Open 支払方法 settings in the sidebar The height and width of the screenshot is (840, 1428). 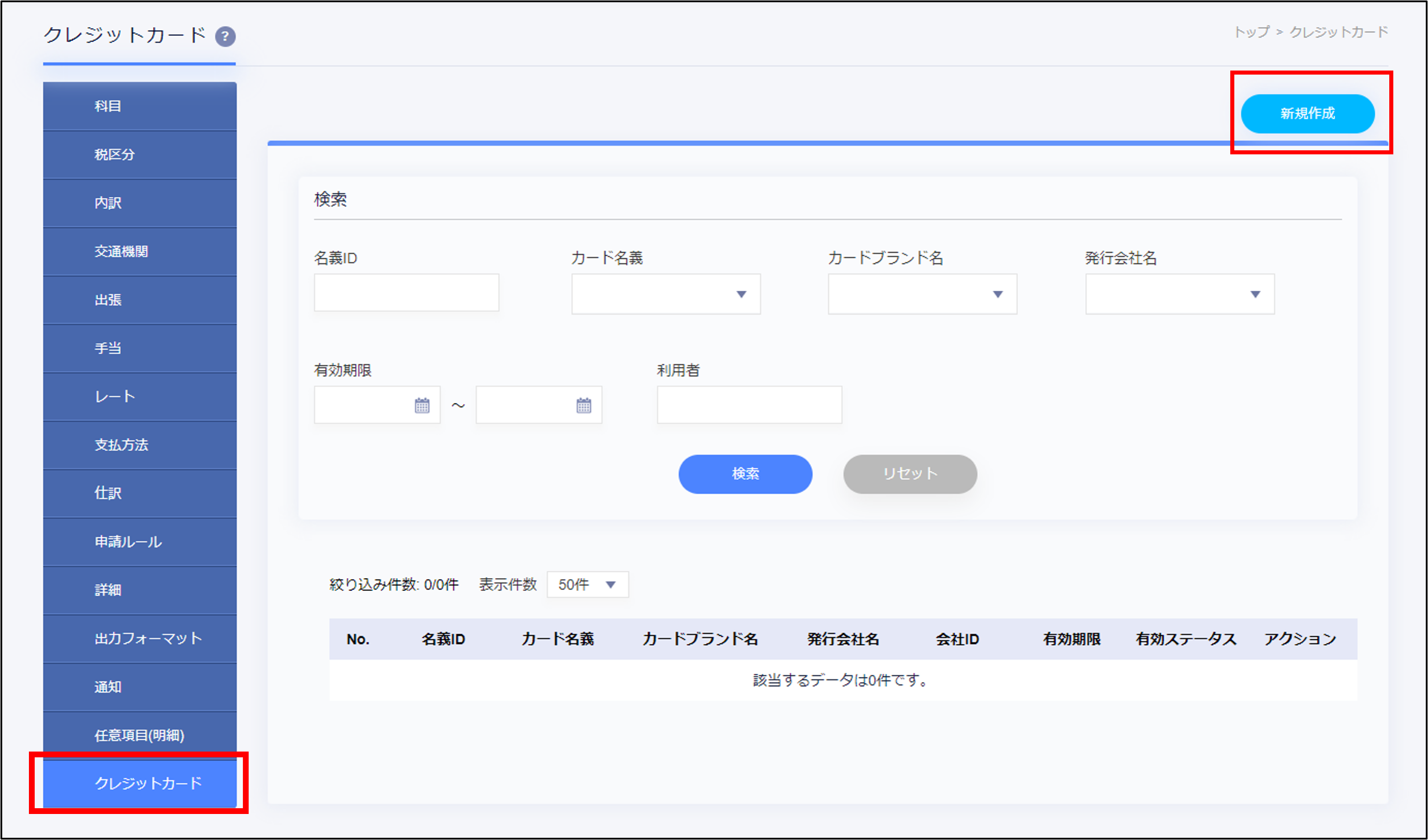point(139,445)
